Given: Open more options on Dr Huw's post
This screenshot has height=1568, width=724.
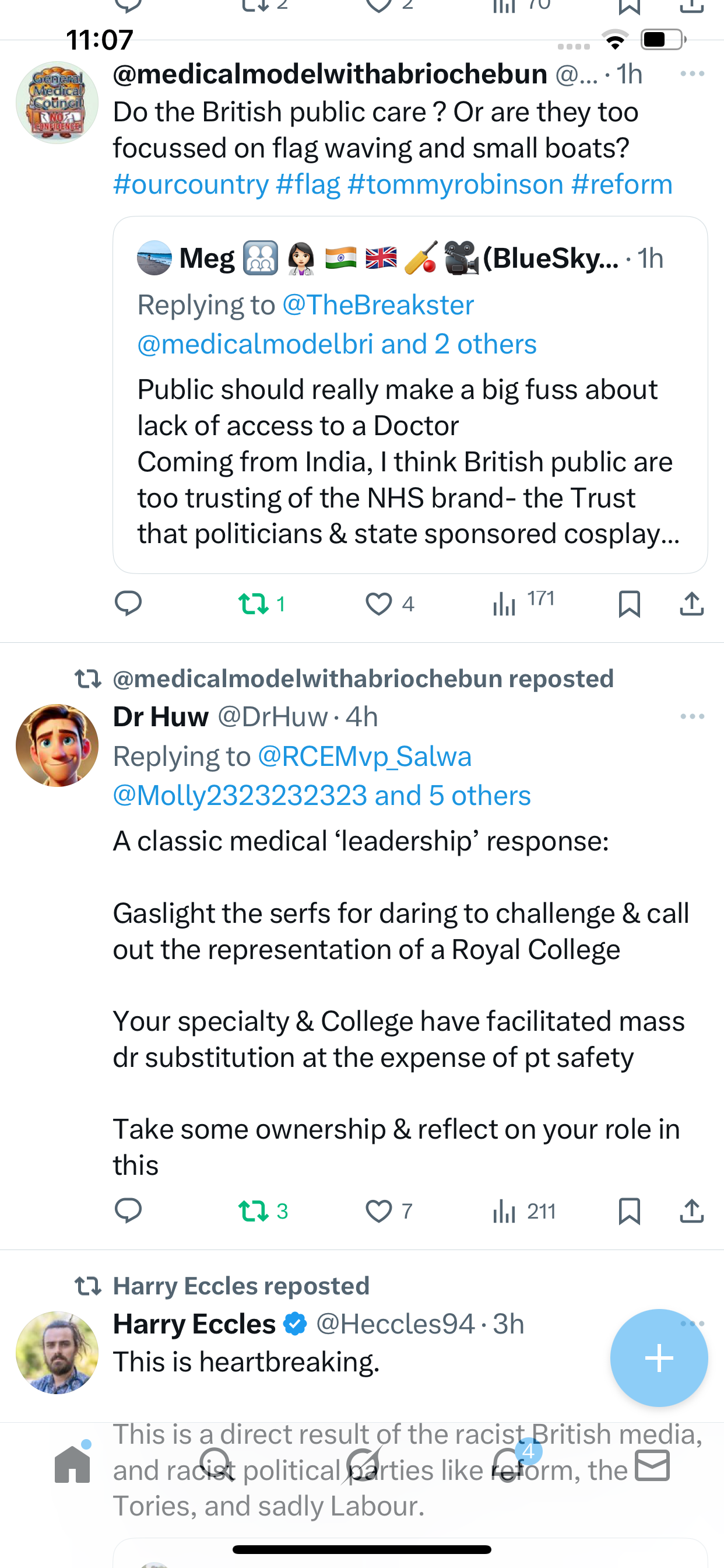Looking at the screenshot, I should point(692,716).
